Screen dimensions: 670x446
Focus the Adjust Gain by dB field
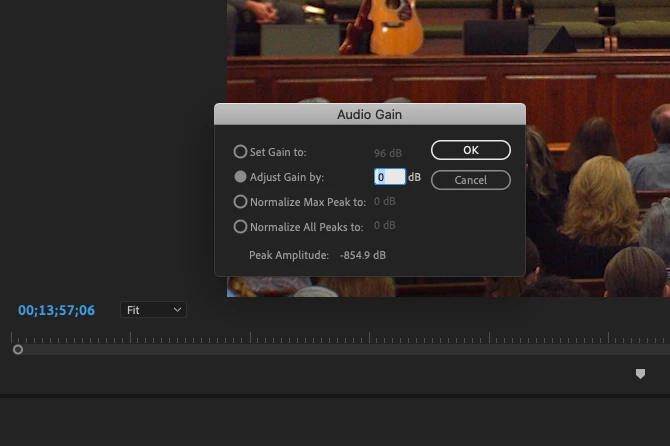(x=390, y=176)
